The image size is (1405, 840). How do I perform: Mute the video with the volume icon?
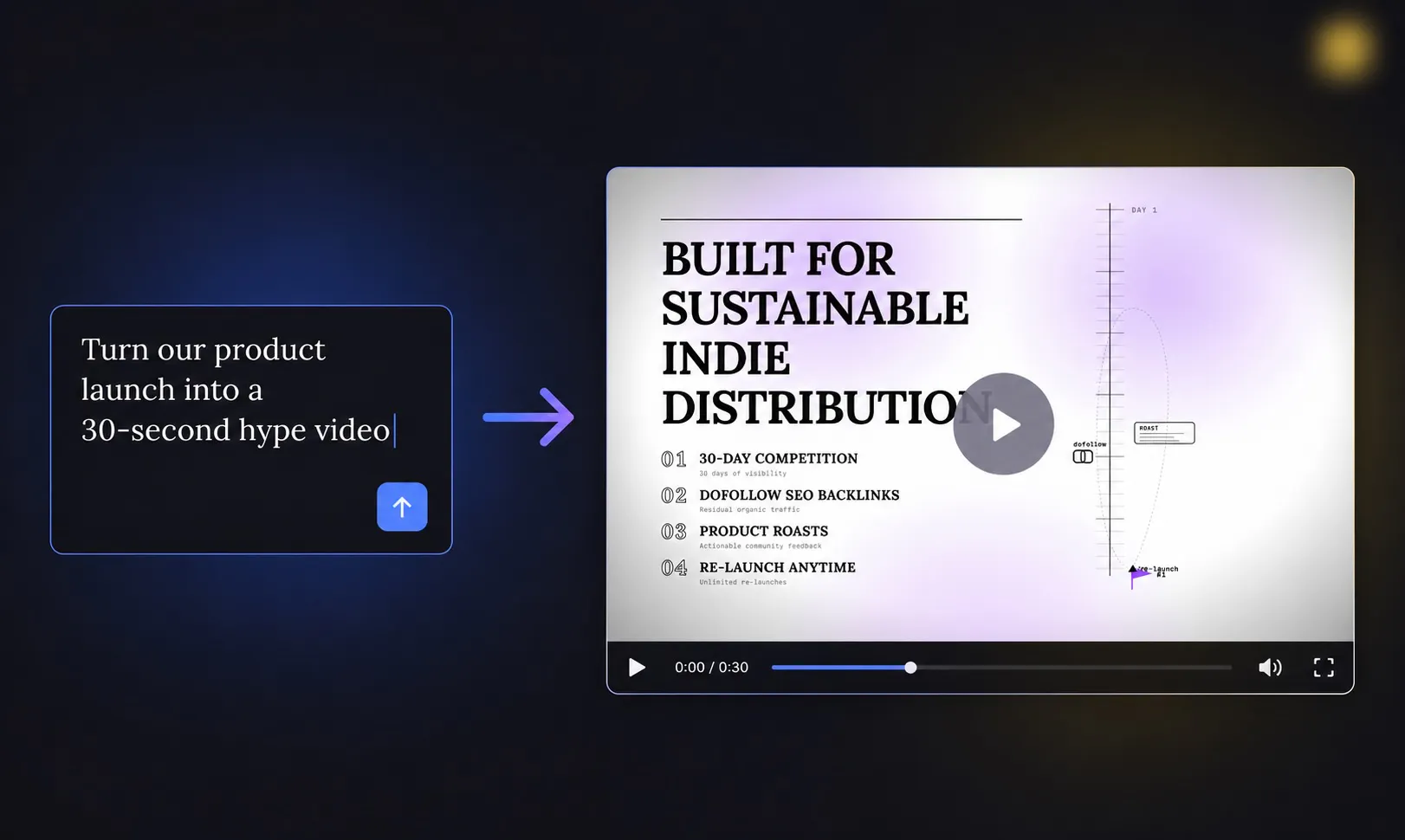[1270, 668]
